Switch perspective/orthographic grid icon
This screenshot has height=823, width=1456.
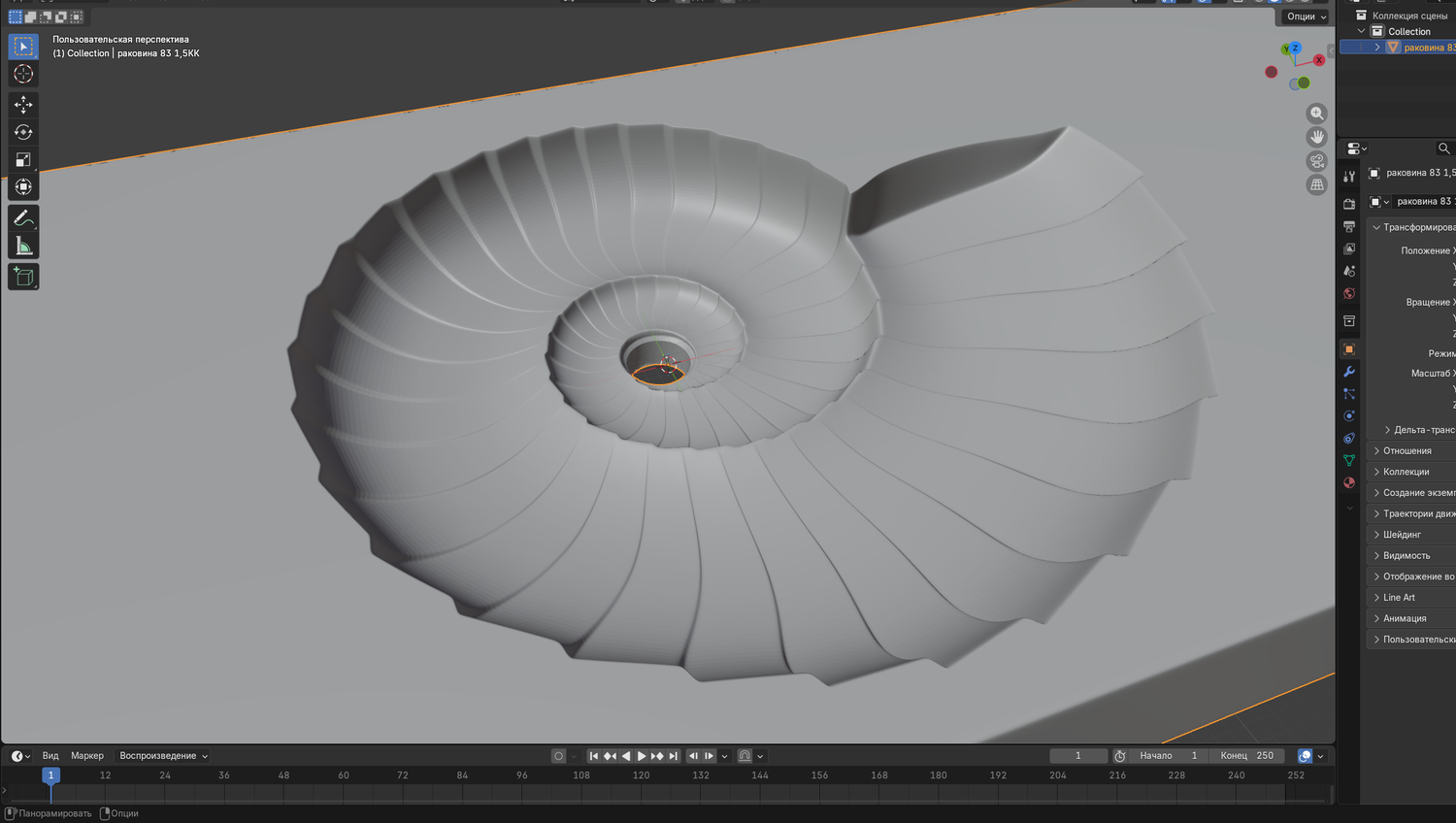pyautogui.click(x=1317, y=184)
